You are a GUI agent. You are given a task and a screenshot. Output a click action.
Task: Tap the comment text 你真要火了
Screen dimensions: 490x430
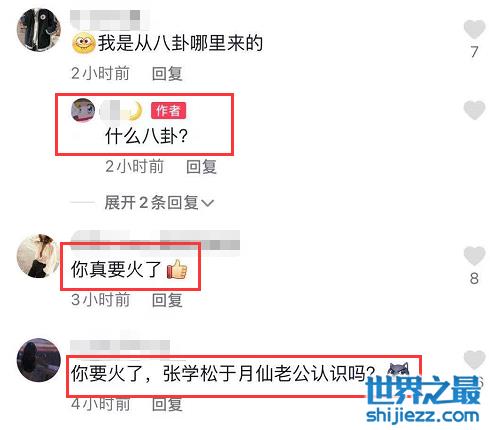(x=116, y=269)
